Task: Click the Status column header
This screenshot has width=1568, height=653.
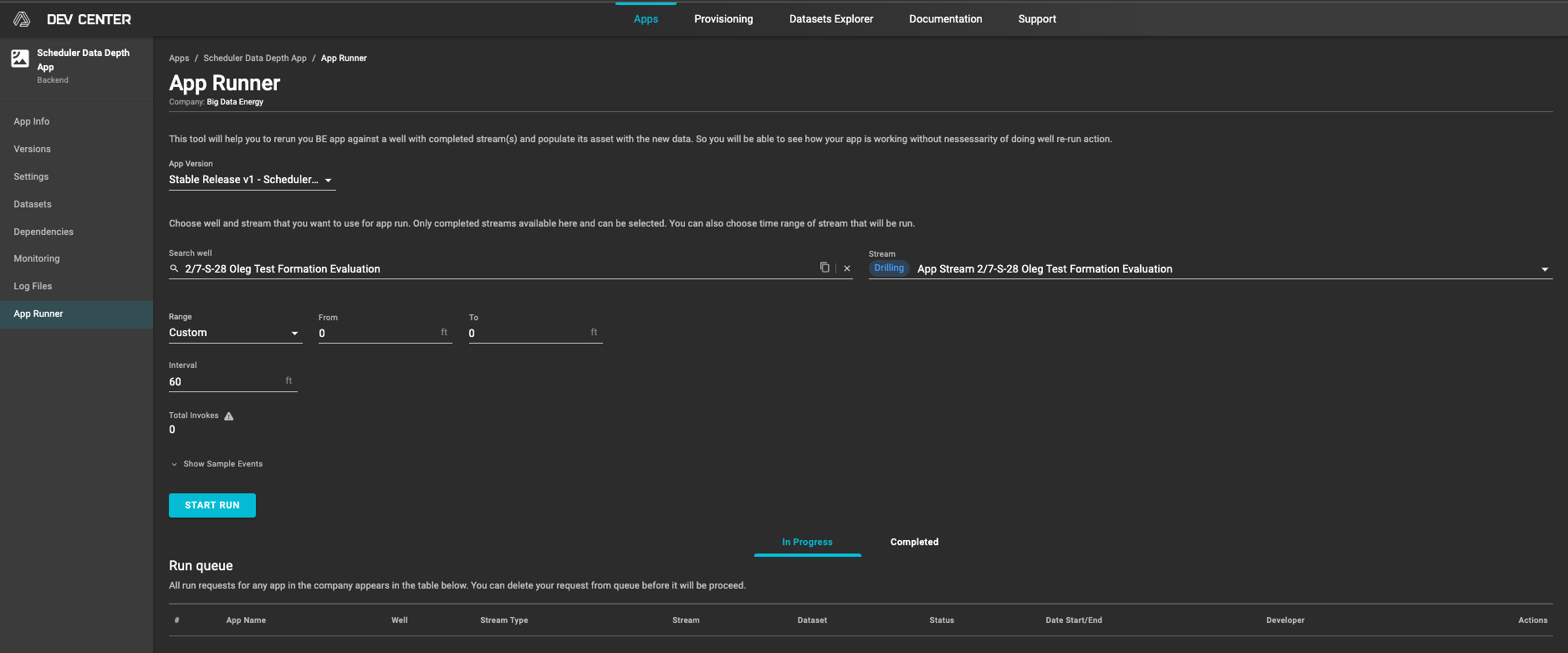Action: pos(942,620)
